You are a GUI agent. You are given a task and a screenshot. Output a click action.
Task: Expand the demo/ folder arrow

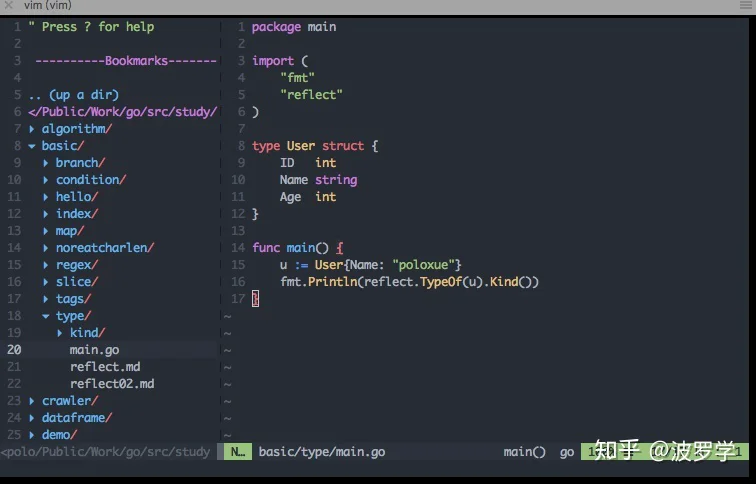[x=32, y=434]
